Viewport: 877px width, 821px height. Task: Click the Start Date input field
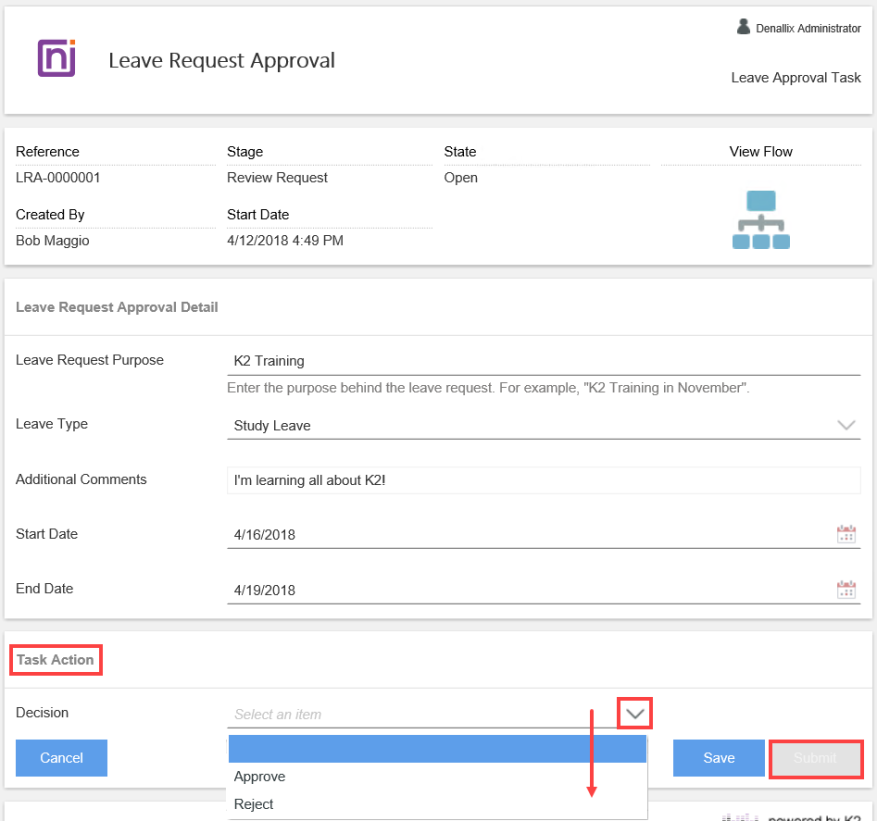point(530,534)
